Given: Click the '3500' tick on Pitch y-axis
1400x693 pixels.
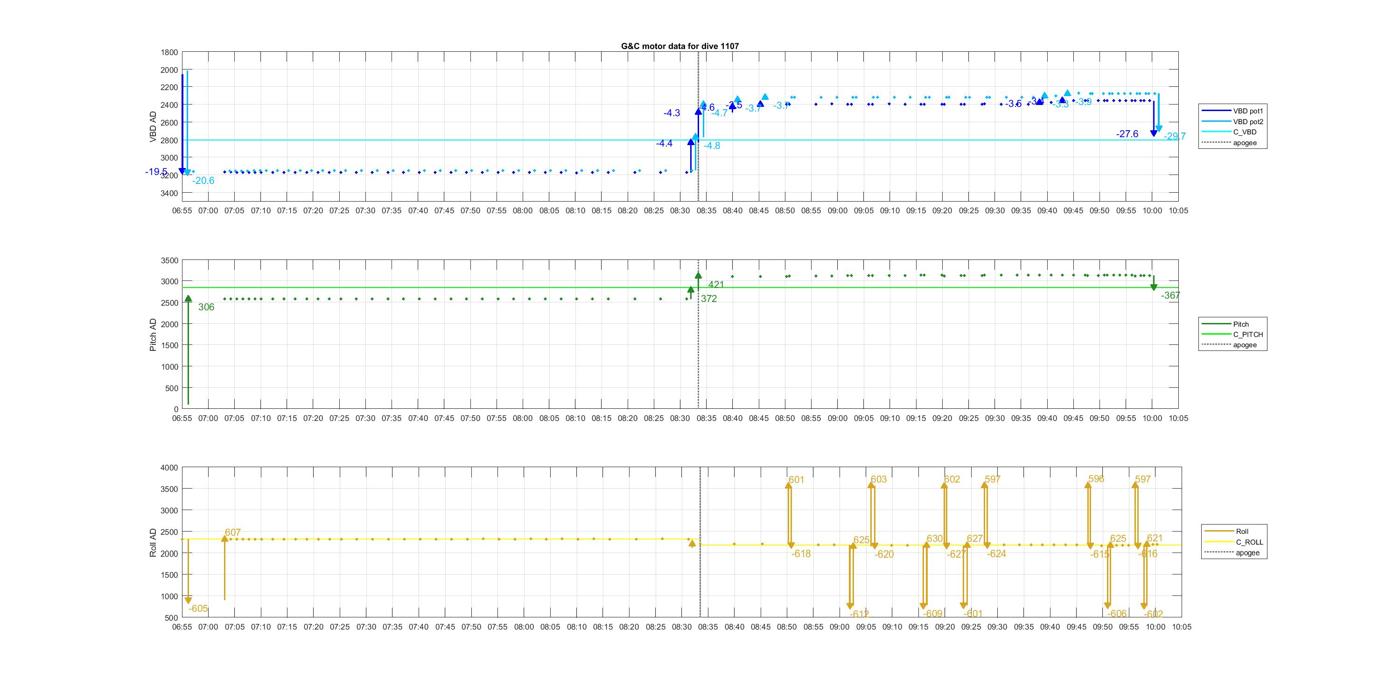Looking at the screenshot, I should click(168, 260).
